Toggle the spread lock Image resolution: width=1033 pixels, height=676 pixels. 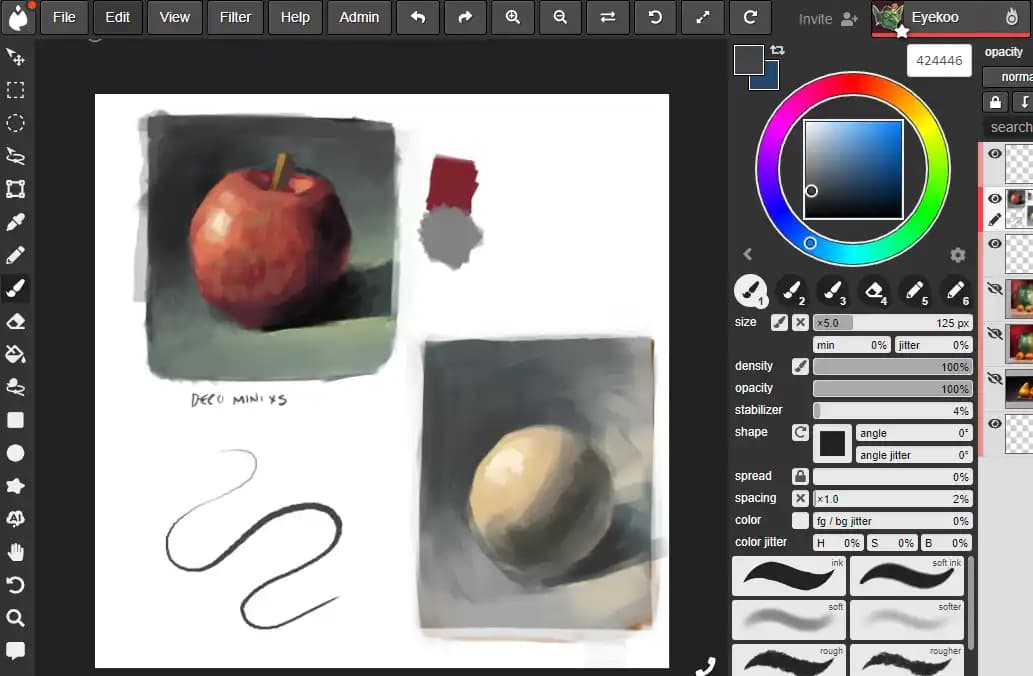[800, 476]
